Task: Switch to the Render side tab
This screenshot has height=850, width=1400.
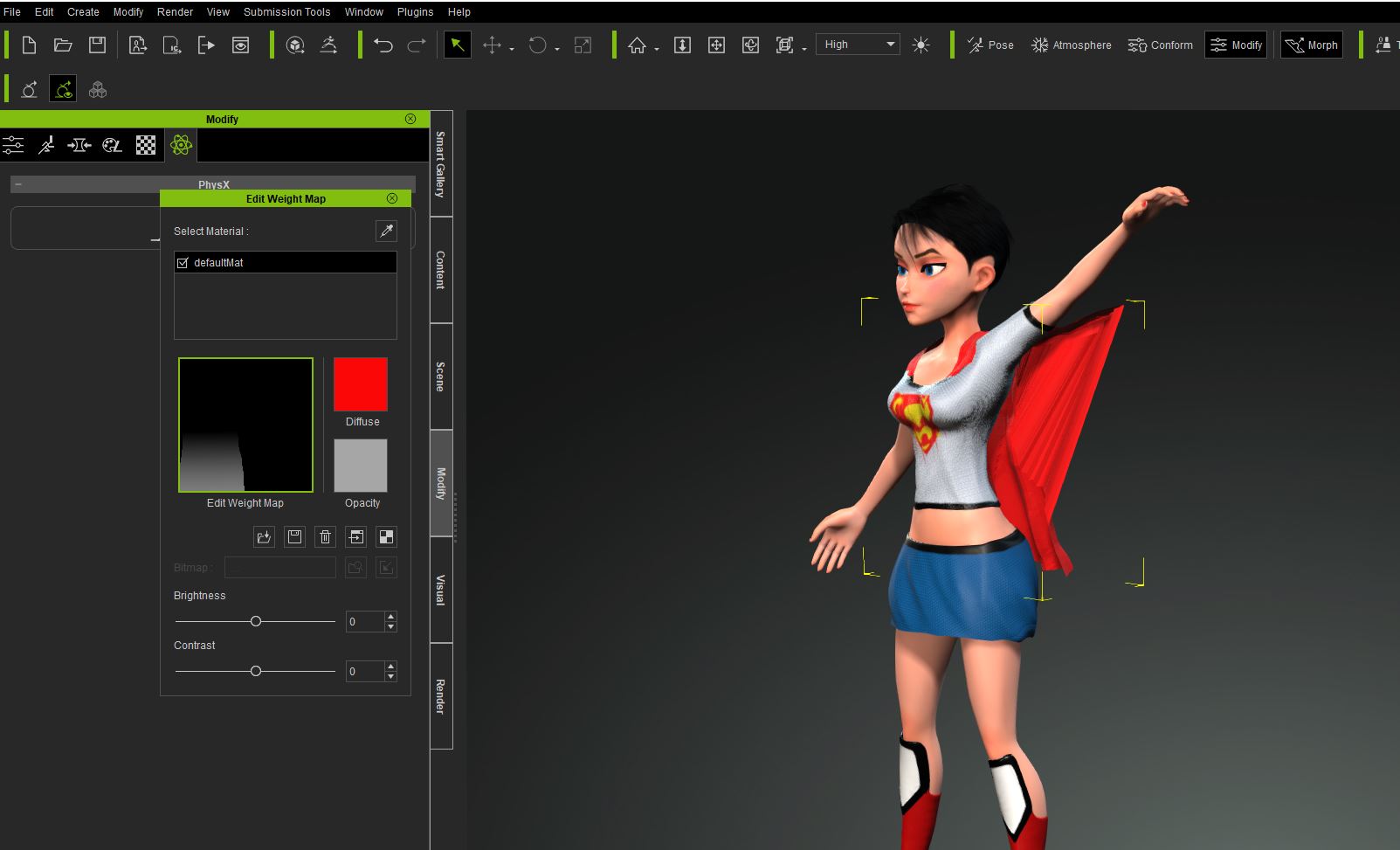Action: tap(441, 696)
